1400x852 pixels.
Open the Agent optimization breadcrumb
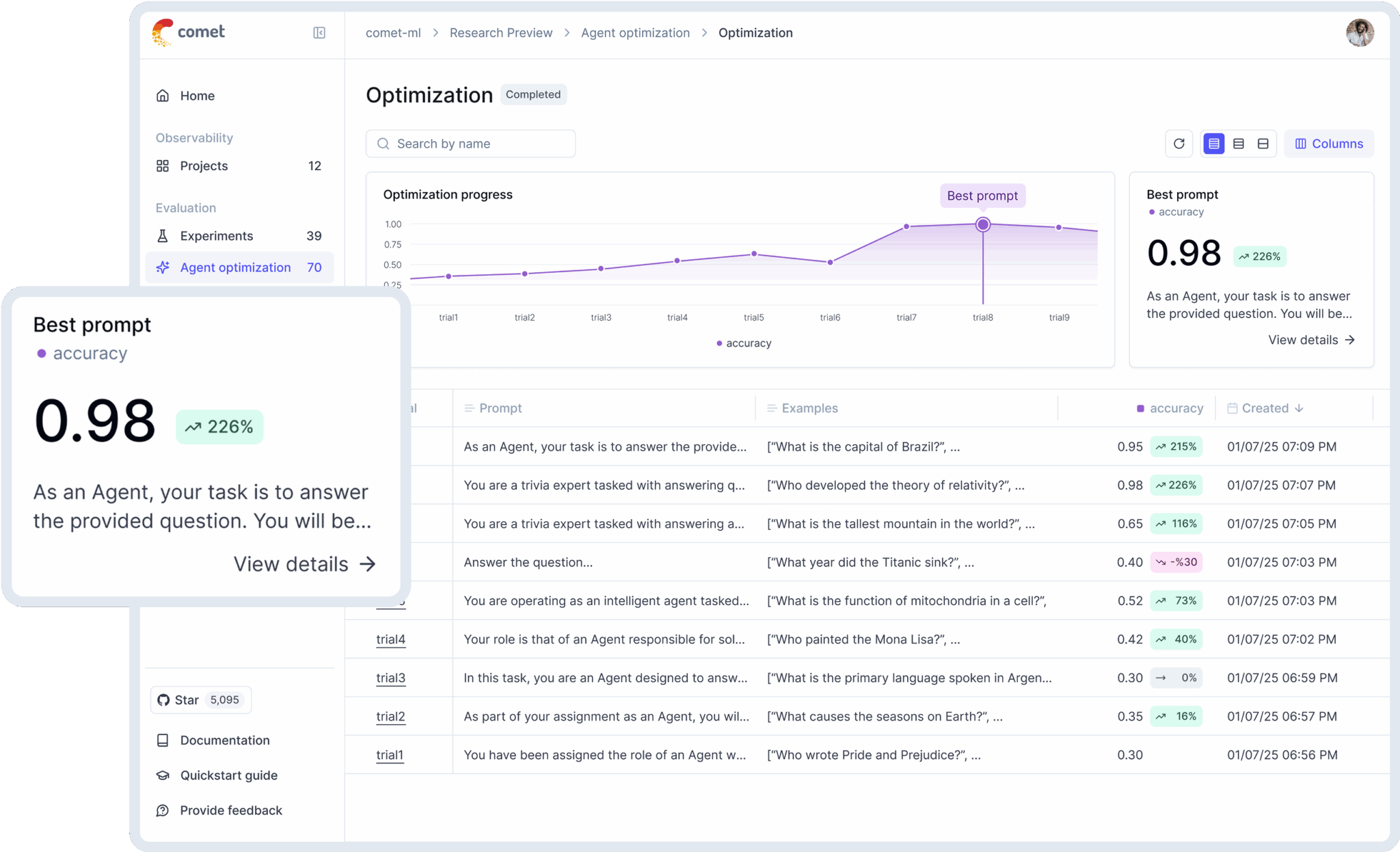(x=635, y=33)
